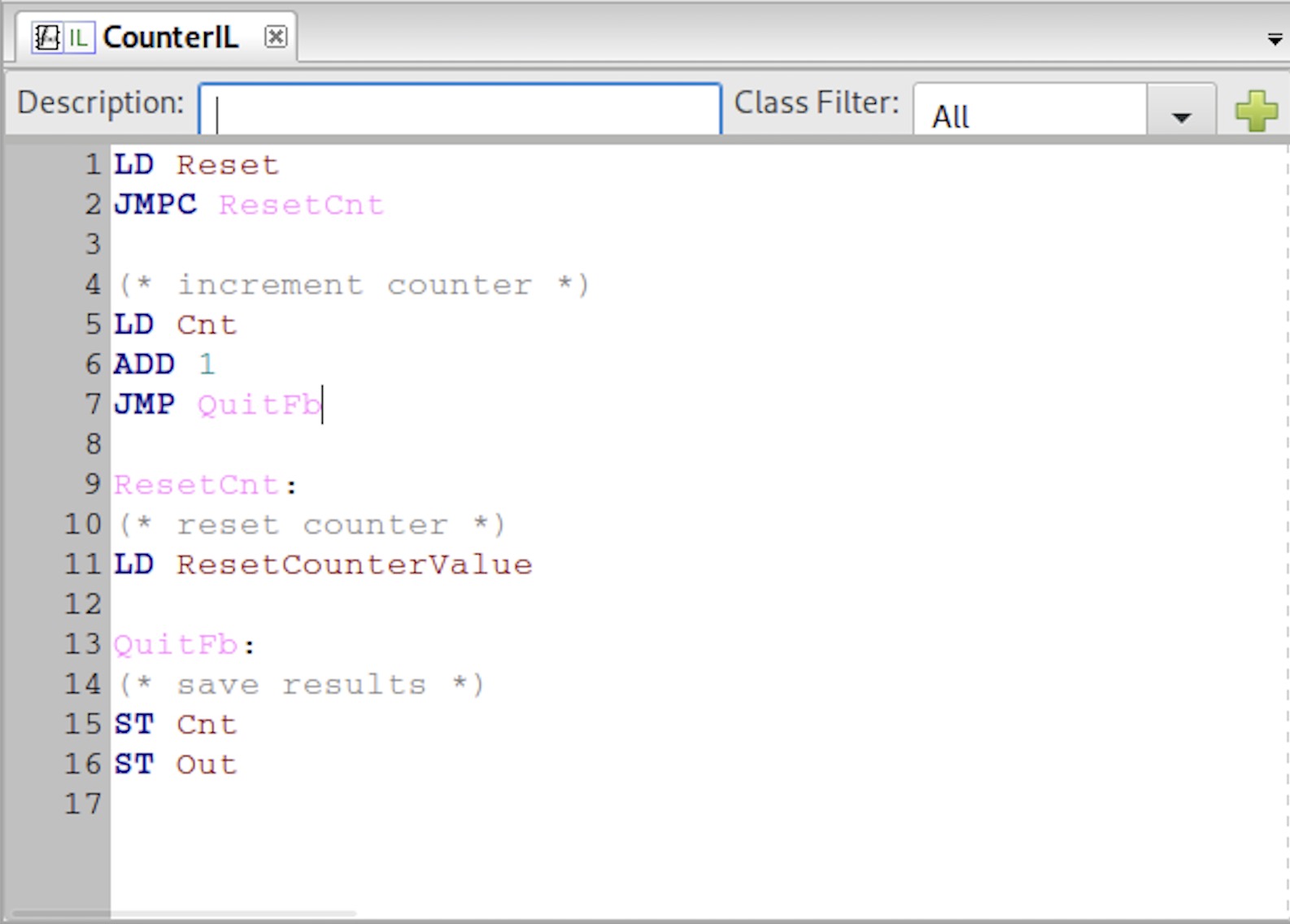Open the tab list arrow at top right
The width and height of the screenshot is (1290, 924).
point(1275,39)
